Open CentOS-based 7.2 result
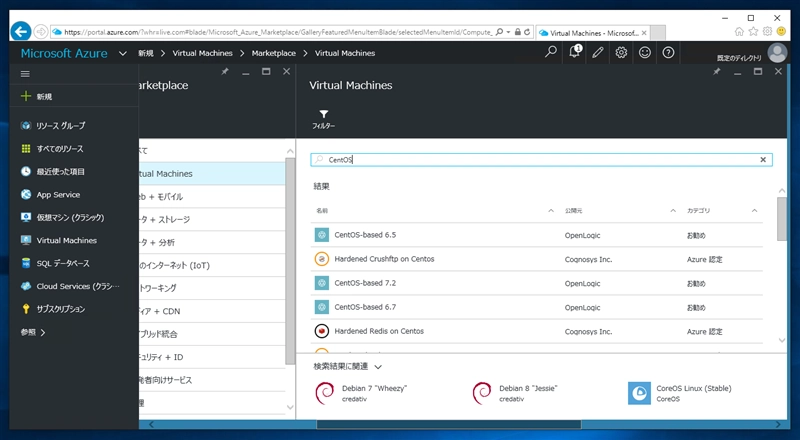Viewport: 800px width, 440px height. coord(537,283)
